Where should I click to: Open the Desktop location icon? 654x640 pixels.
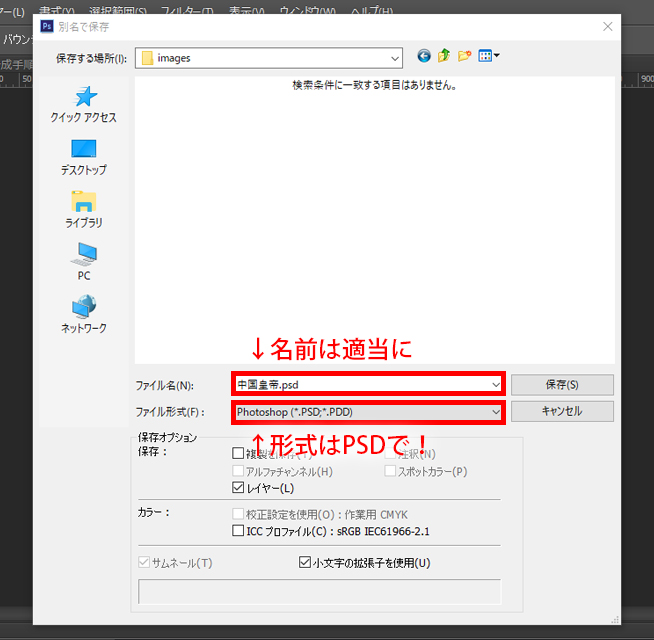(84, 149)
